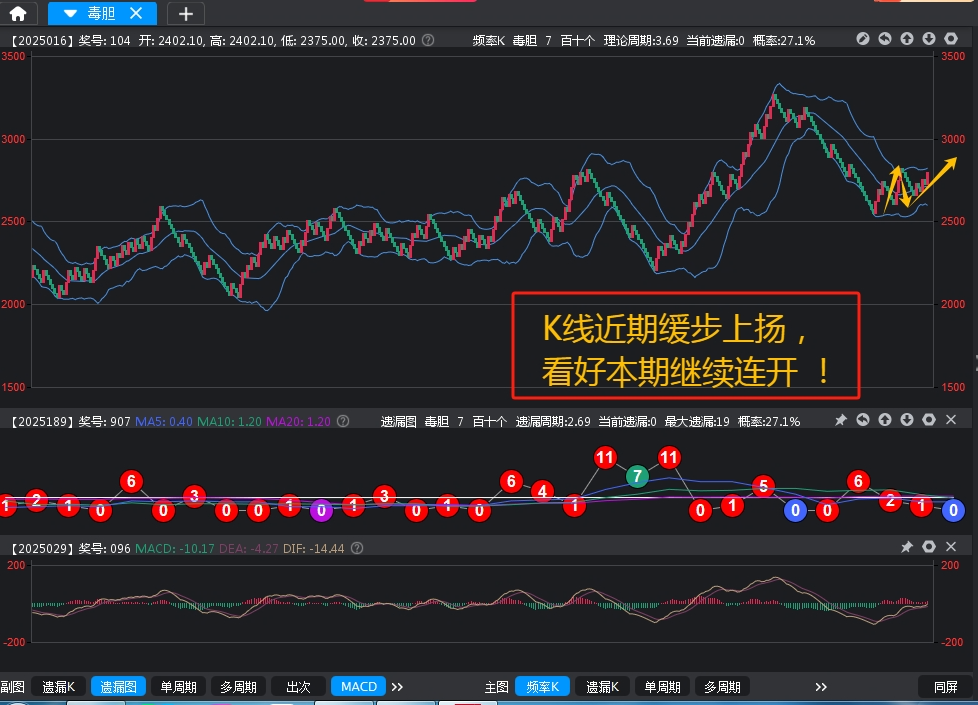Image resolution: width=978 pixels, height=705 pixels.
Task: Click the up arrow icon in main chart header
Action: point(907,40)
